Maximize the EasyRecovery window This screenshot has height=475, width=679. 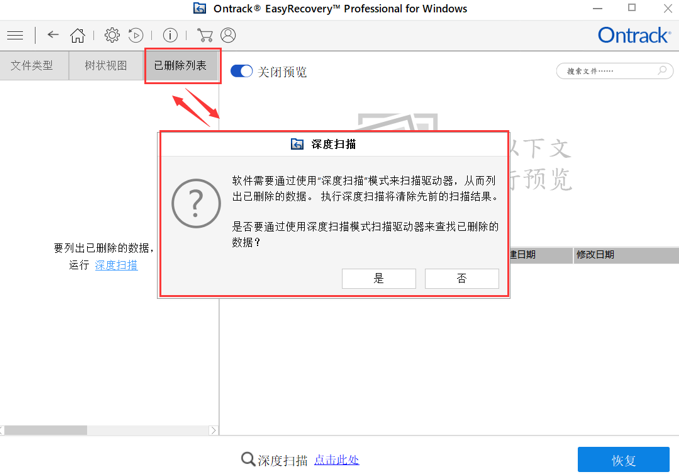pyautogui.click(x=632, y=8)
